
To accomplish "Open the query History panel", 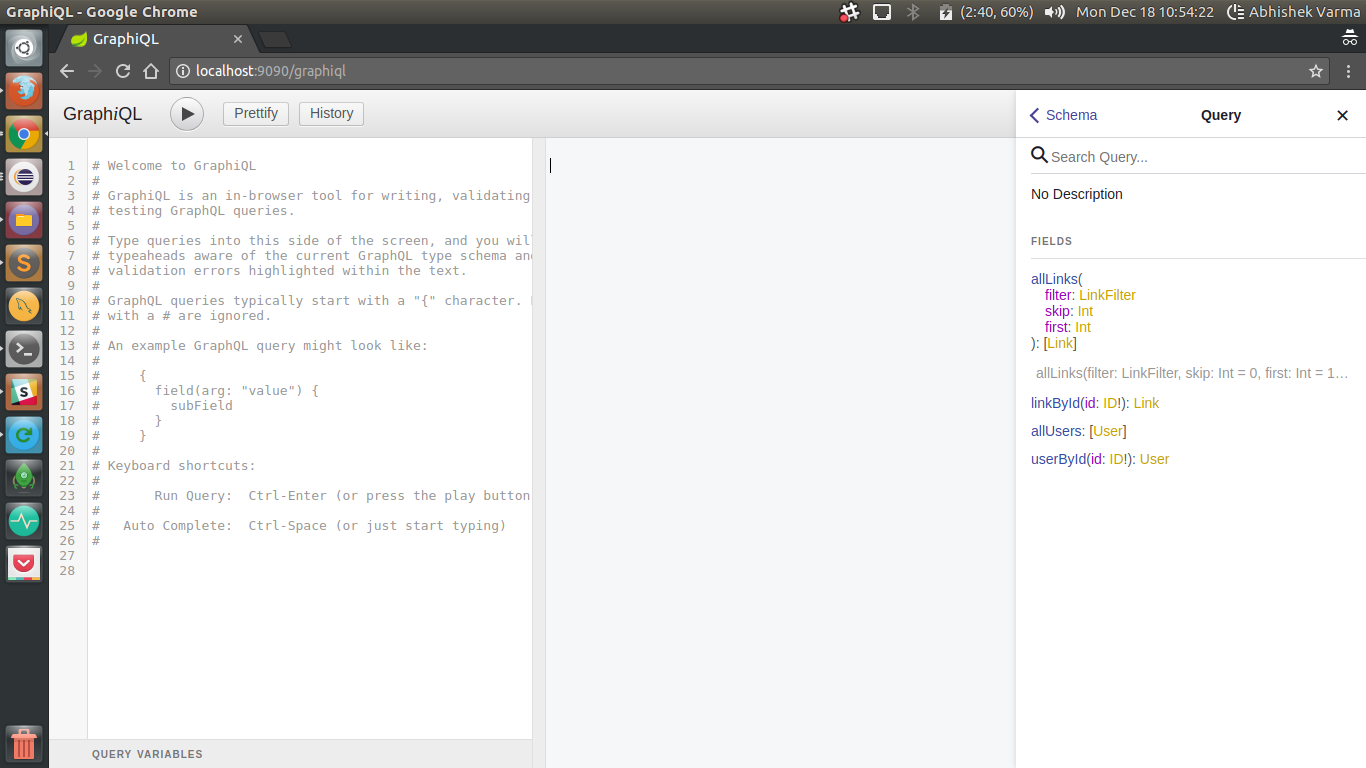I will [x=331, y=113].
